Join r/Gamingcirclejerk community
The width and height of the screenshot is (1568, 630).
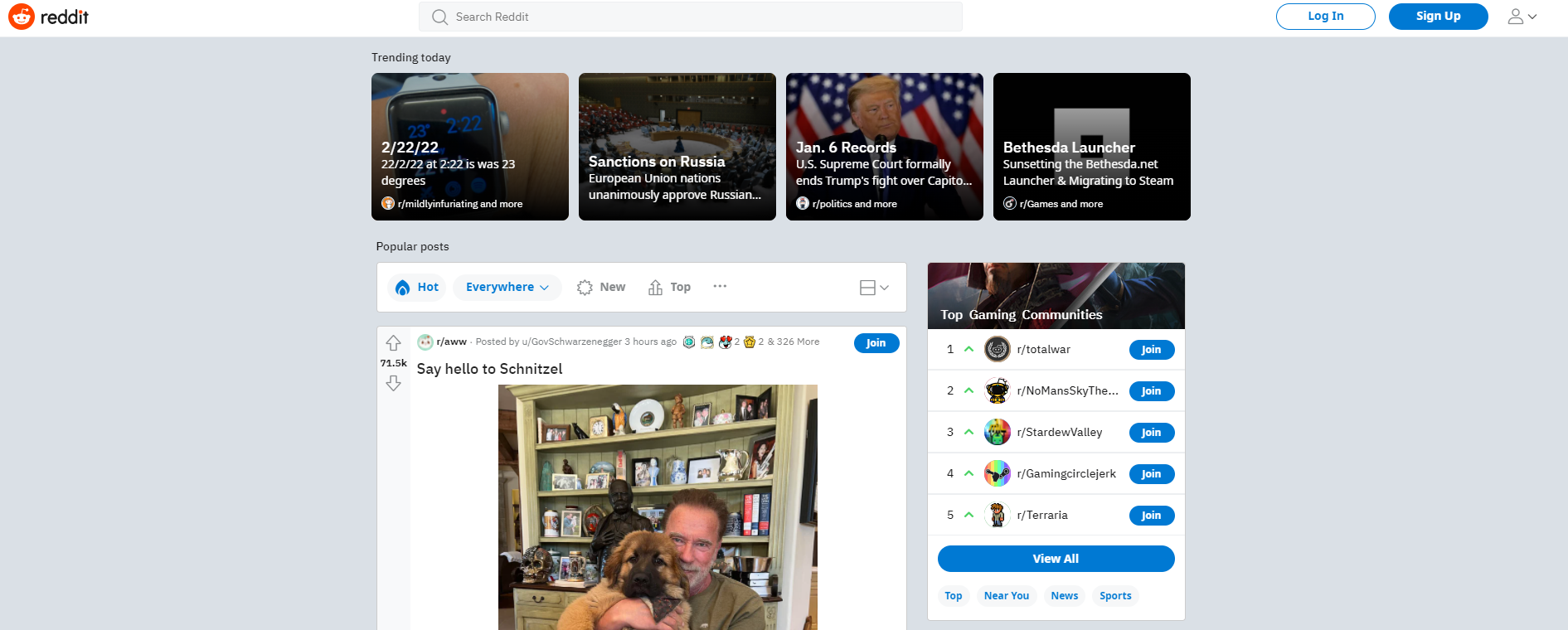(1152, 474)
